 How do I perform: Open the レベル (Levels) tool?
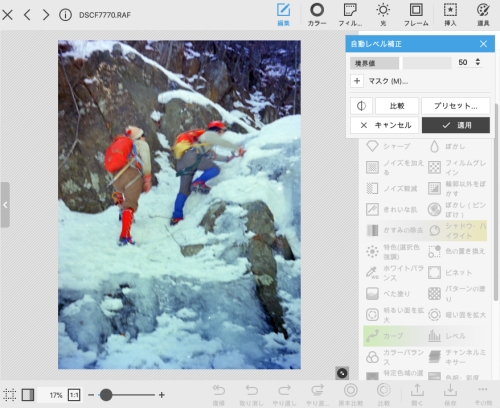pyautogui.click(x=447, y=336)
